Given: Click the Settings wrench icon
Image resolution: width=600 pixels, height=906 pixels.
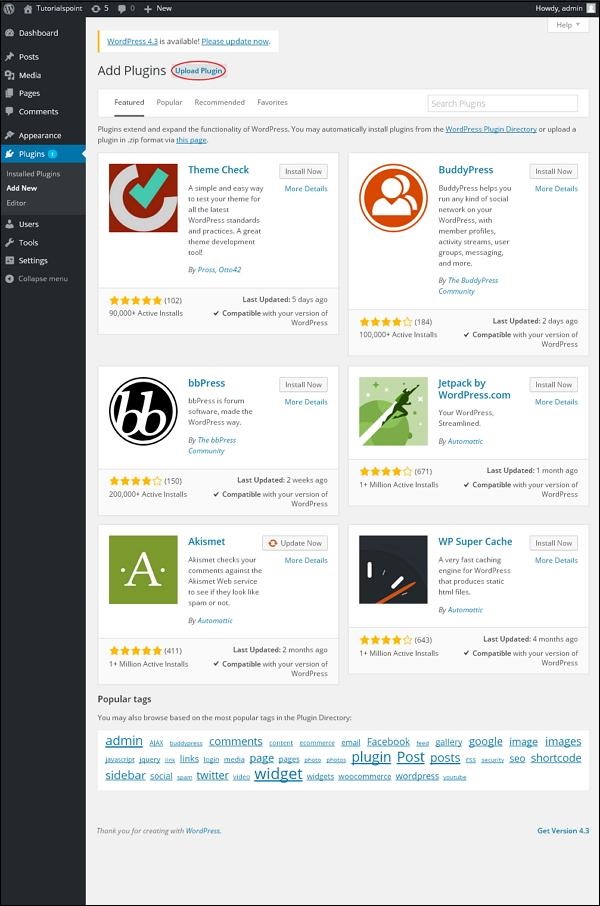Looking at the screenshot, I should coord(12,259).
